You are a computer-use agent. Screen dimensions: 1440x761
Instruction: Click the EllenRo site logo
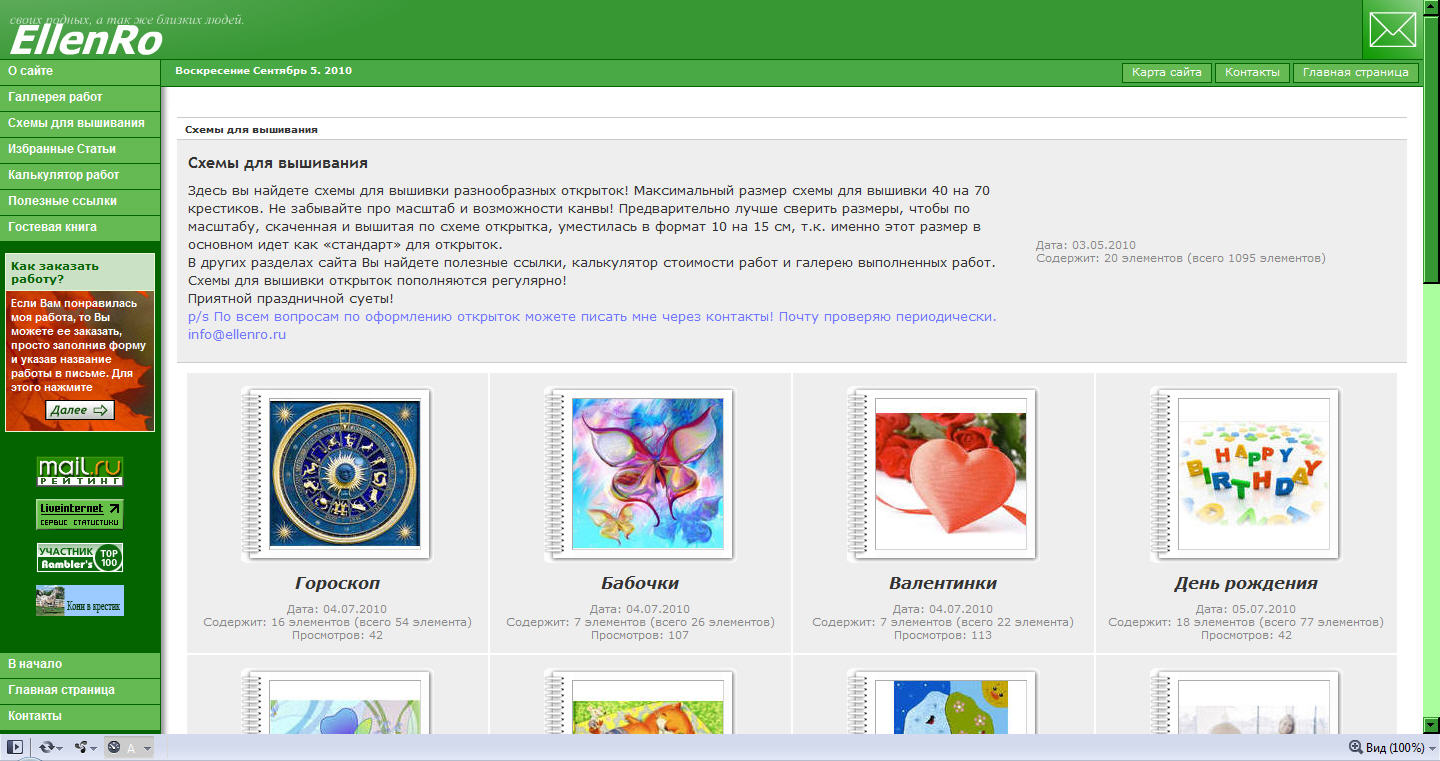pyautogui.click(x=86, y=39)
